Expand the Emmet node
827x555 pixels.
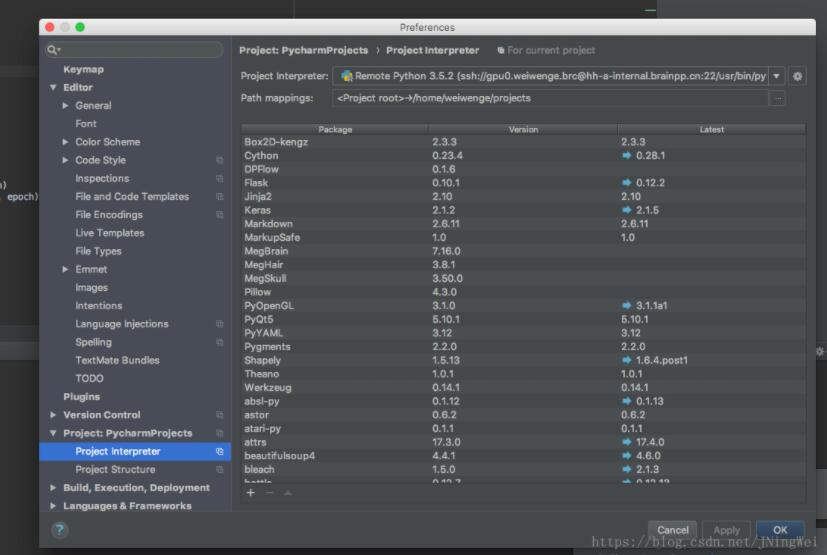[65, 269]
